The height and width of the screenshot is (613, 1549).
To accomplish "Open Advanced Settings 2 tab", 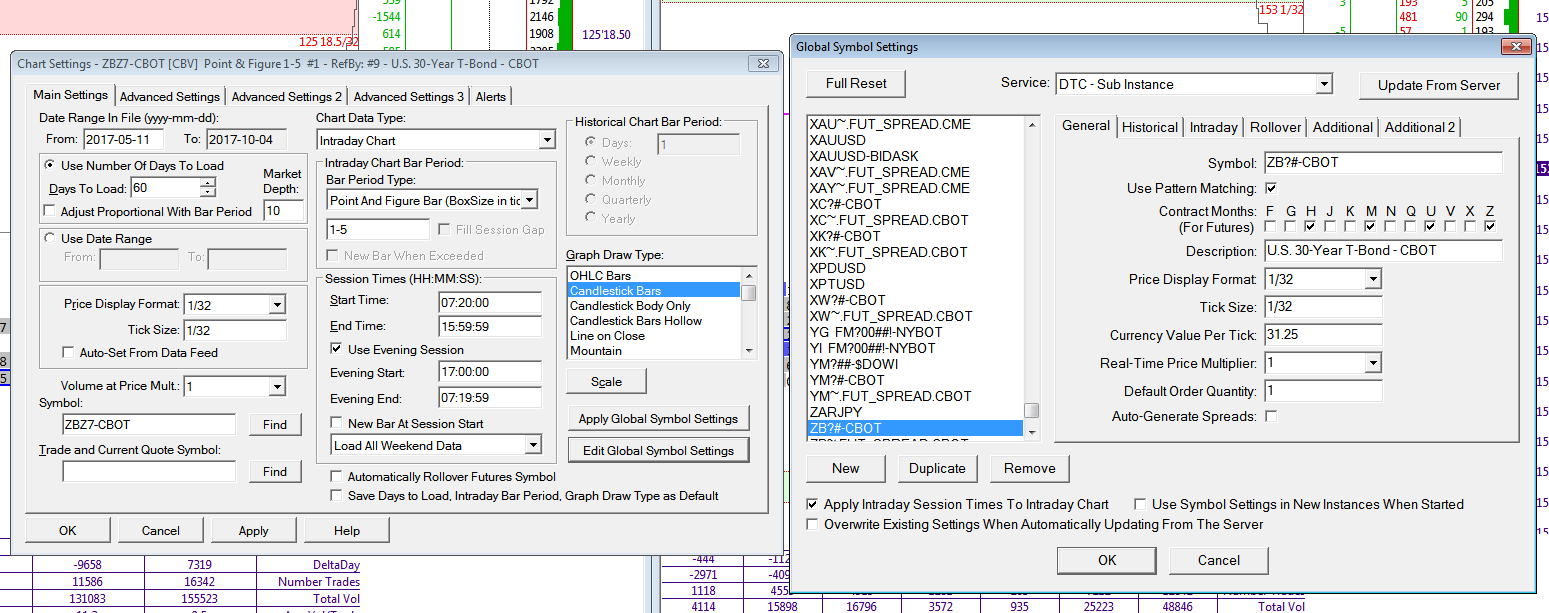I will pyautogui.click(x=286, y=97).
